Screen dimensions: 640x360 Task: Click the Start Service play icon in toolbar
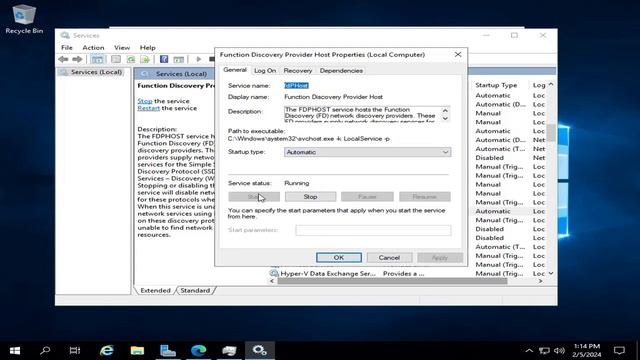tap(199, 59)
